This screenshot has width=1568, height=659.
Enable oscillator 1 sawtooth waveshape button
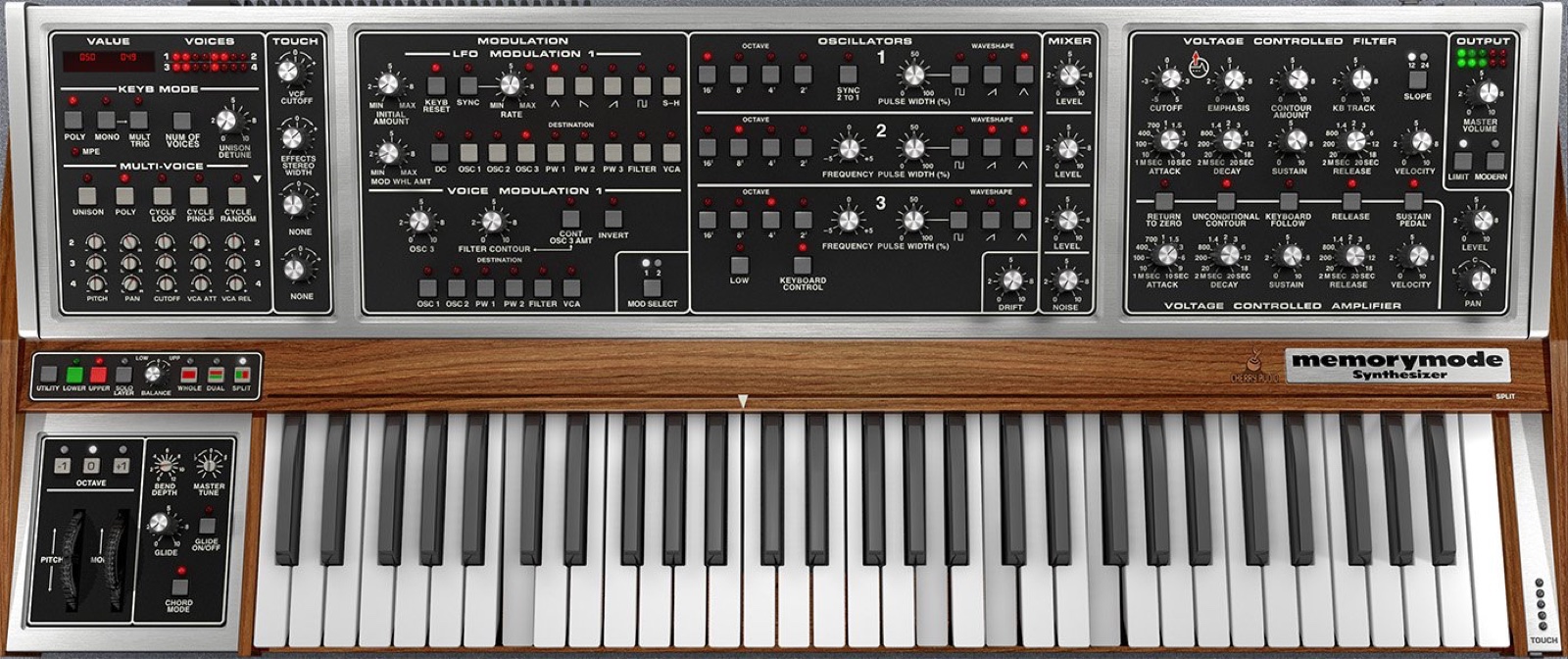[x=992, y=75]
